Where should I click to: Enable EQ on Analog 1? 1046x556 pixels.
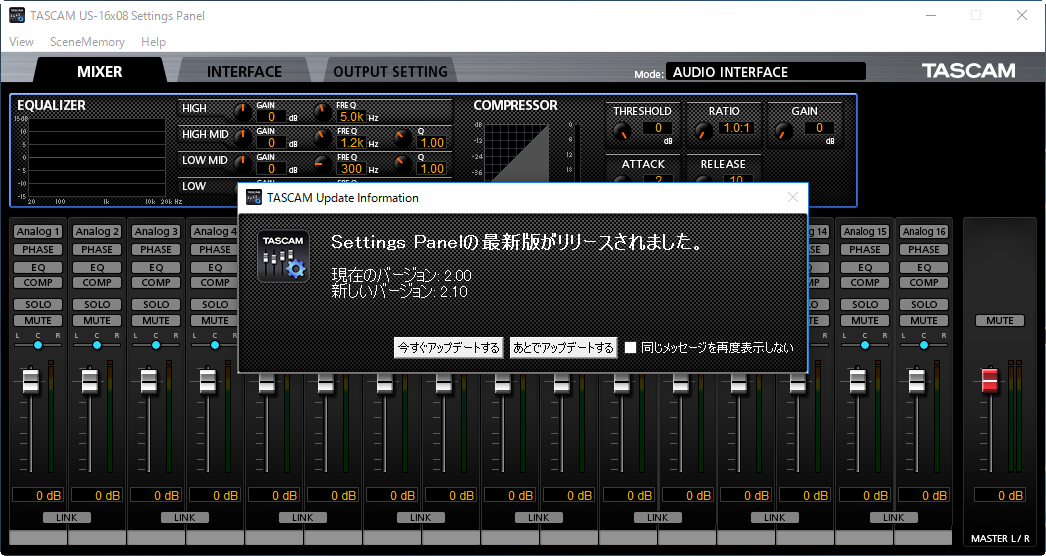point(38,267)
